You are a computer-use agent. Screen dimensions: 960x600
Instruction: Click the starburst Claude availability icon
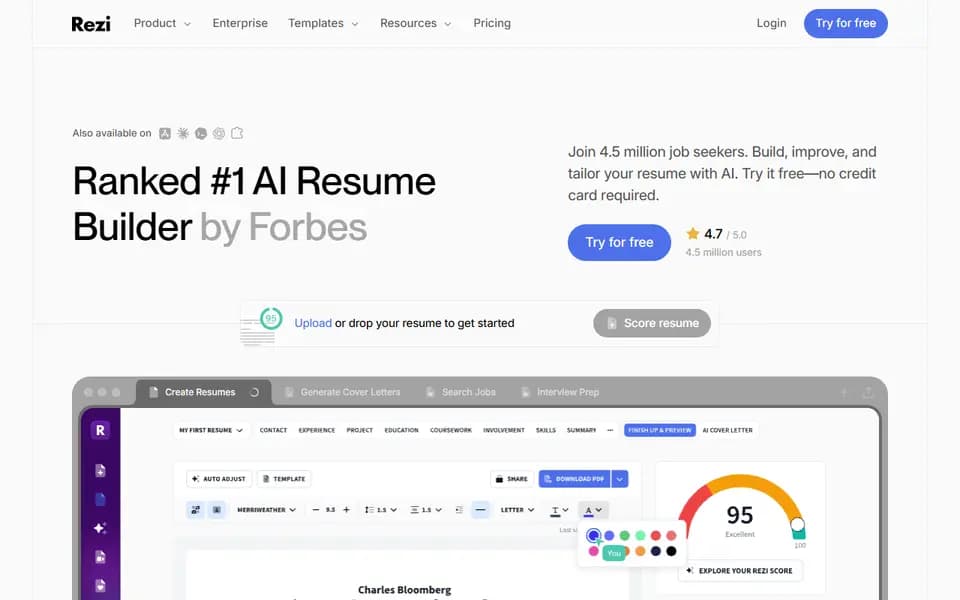182,133
